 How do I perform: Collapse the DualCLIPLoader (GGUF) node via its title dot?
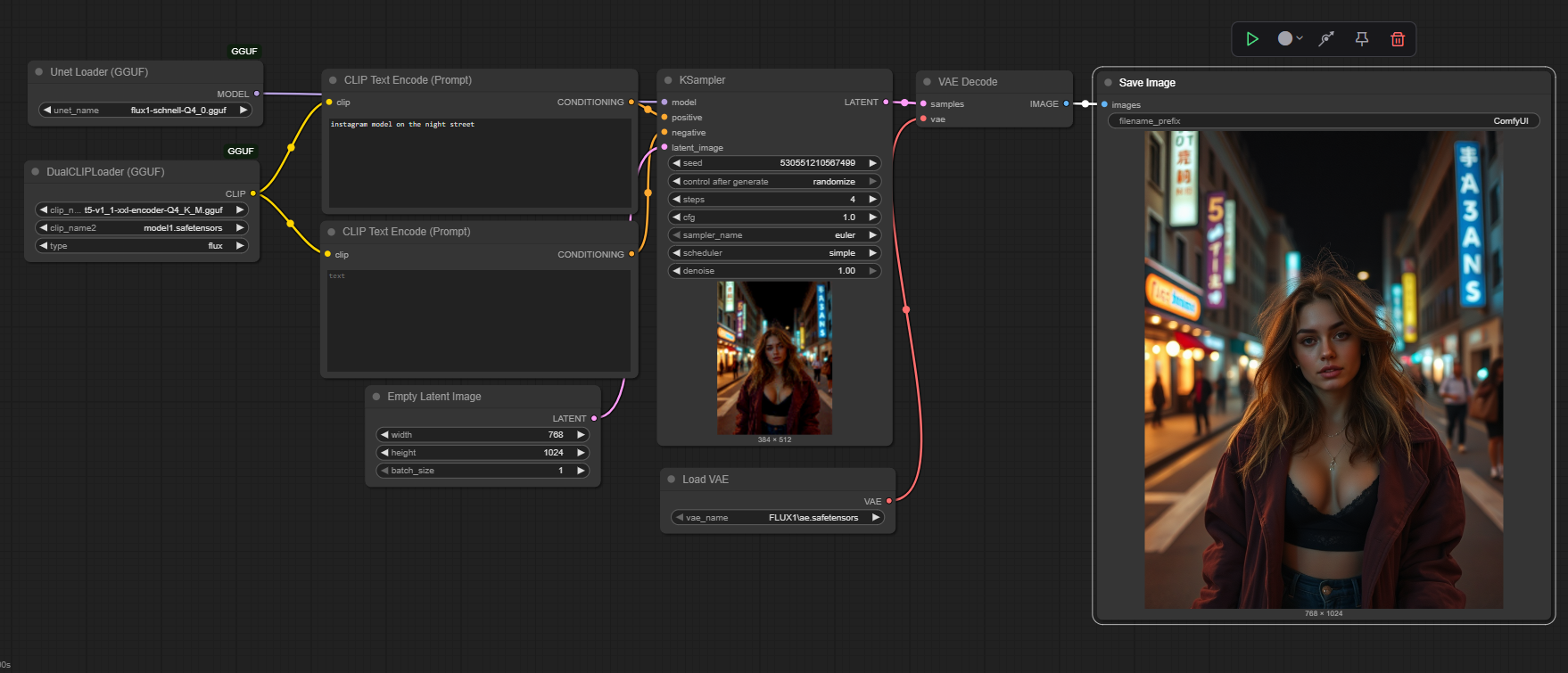click(36, 172)
